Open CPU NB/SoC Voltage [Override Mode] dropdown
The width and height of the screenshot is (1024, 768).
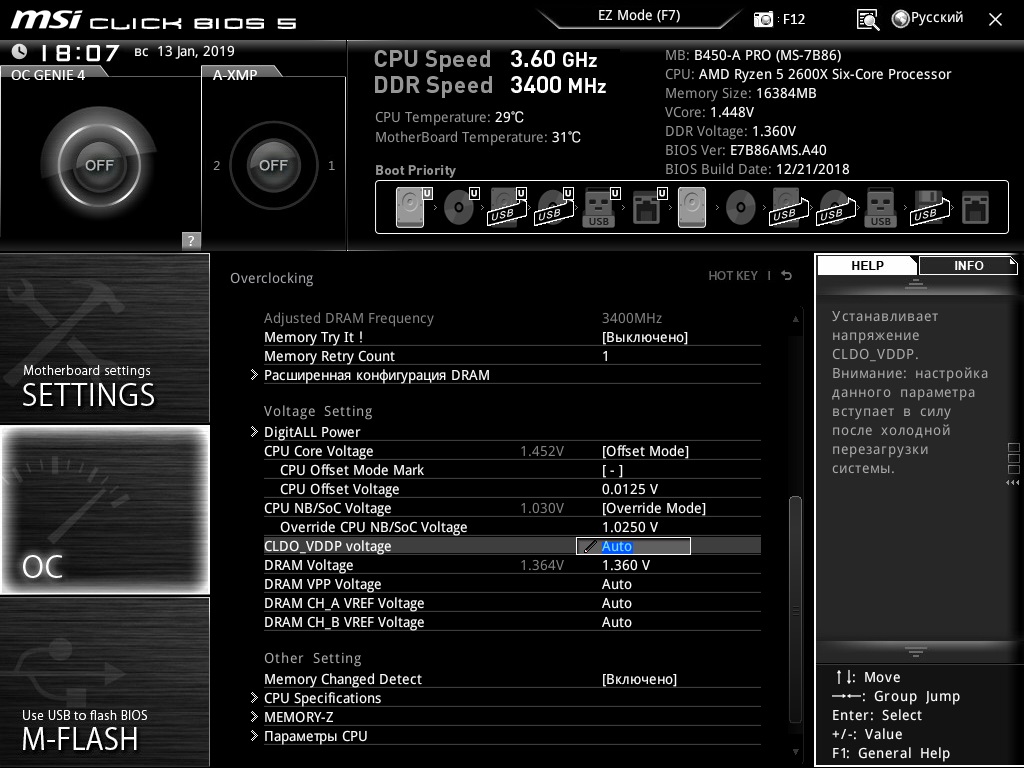[654, 508]
